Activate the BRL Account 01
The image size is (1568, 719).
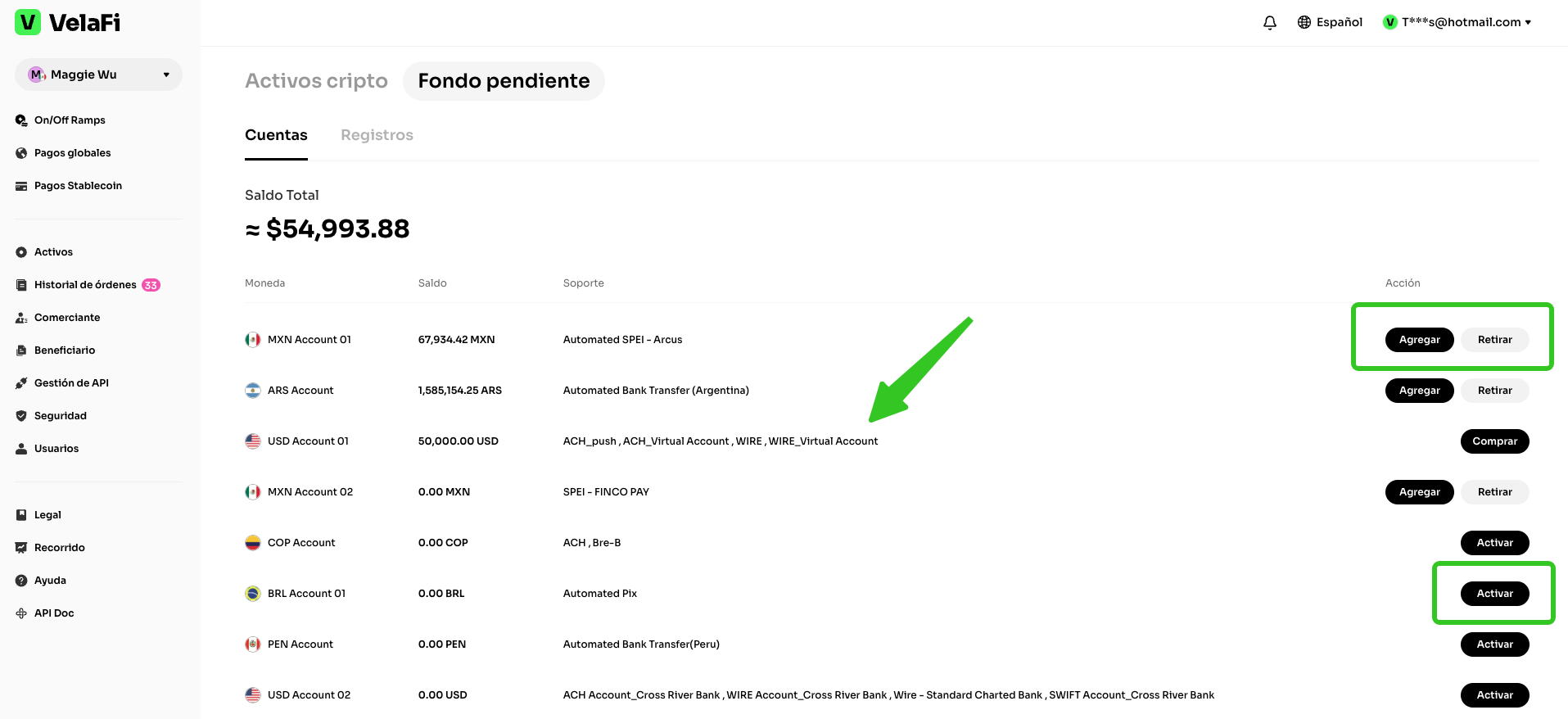click(1494, 594)
